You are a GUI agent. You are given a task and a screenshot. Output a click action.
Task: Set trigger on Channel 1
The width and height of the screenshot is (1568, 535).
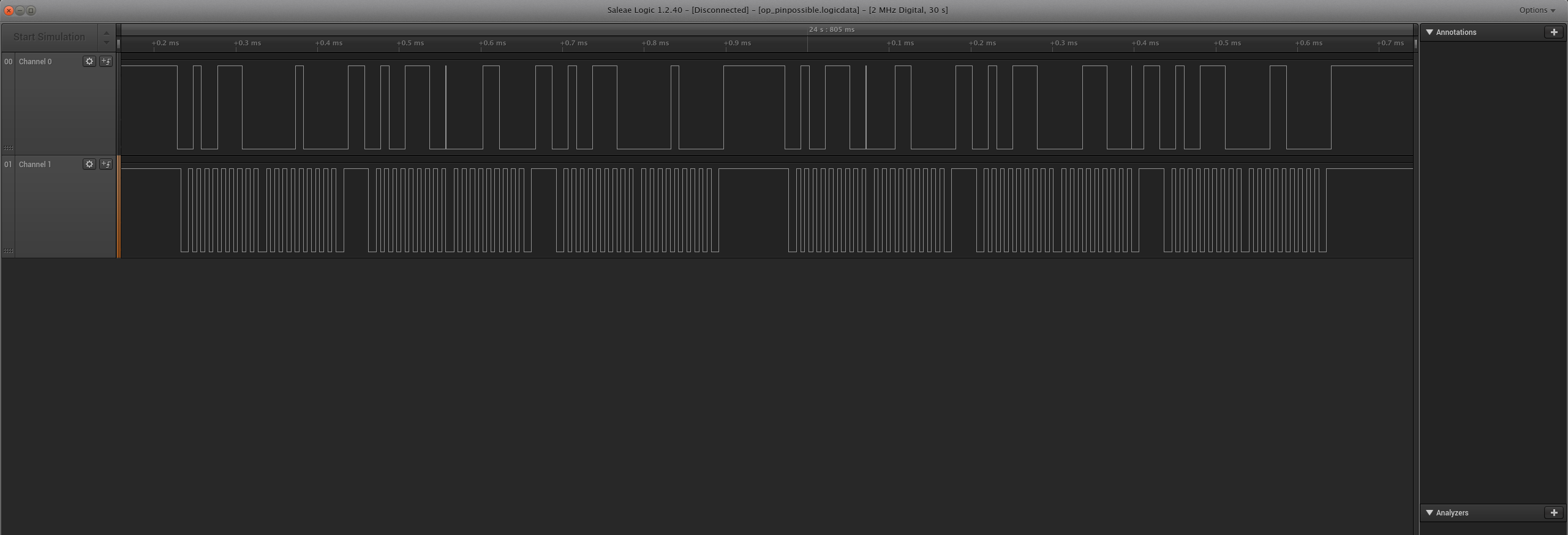coord(106,164)
